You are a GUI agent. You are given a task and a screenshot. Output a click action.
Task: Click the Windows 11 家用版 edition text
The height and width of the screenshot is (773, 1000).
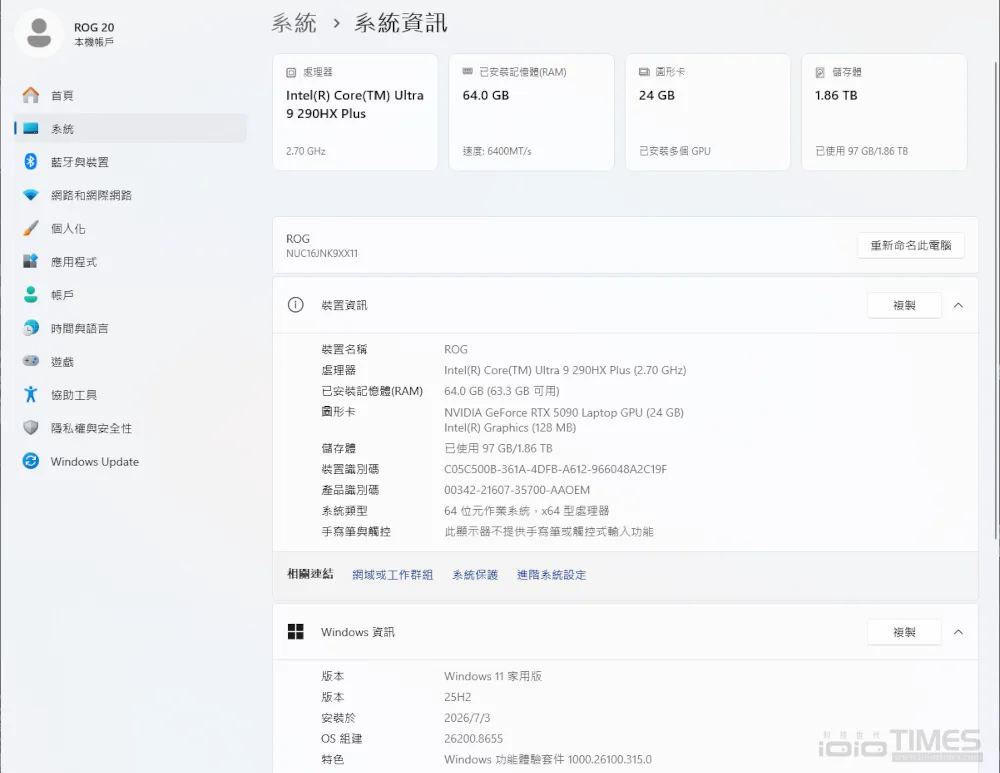point(493,676)
